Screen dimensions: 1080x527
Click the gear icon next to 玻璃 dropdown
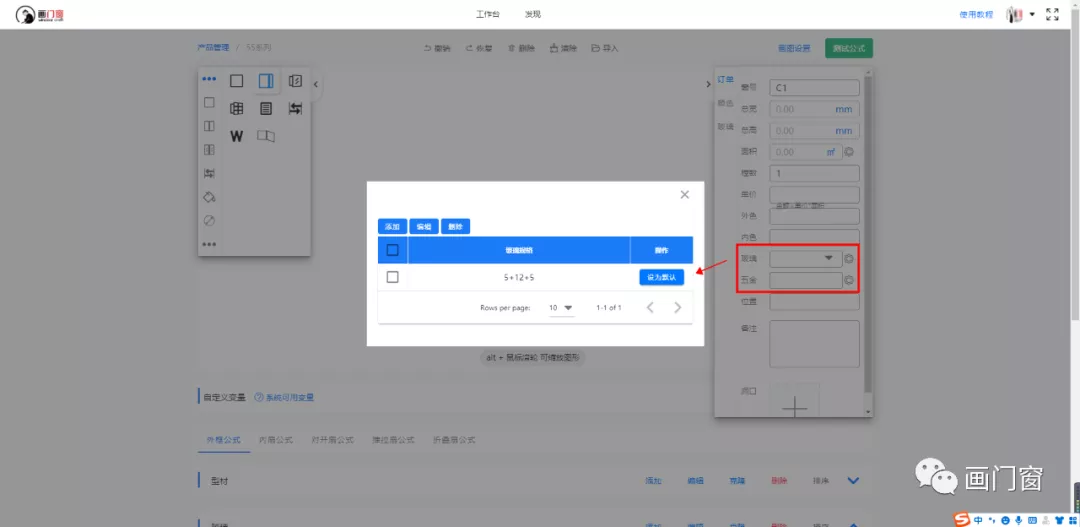pyautogui.click(x=849, y=259)
